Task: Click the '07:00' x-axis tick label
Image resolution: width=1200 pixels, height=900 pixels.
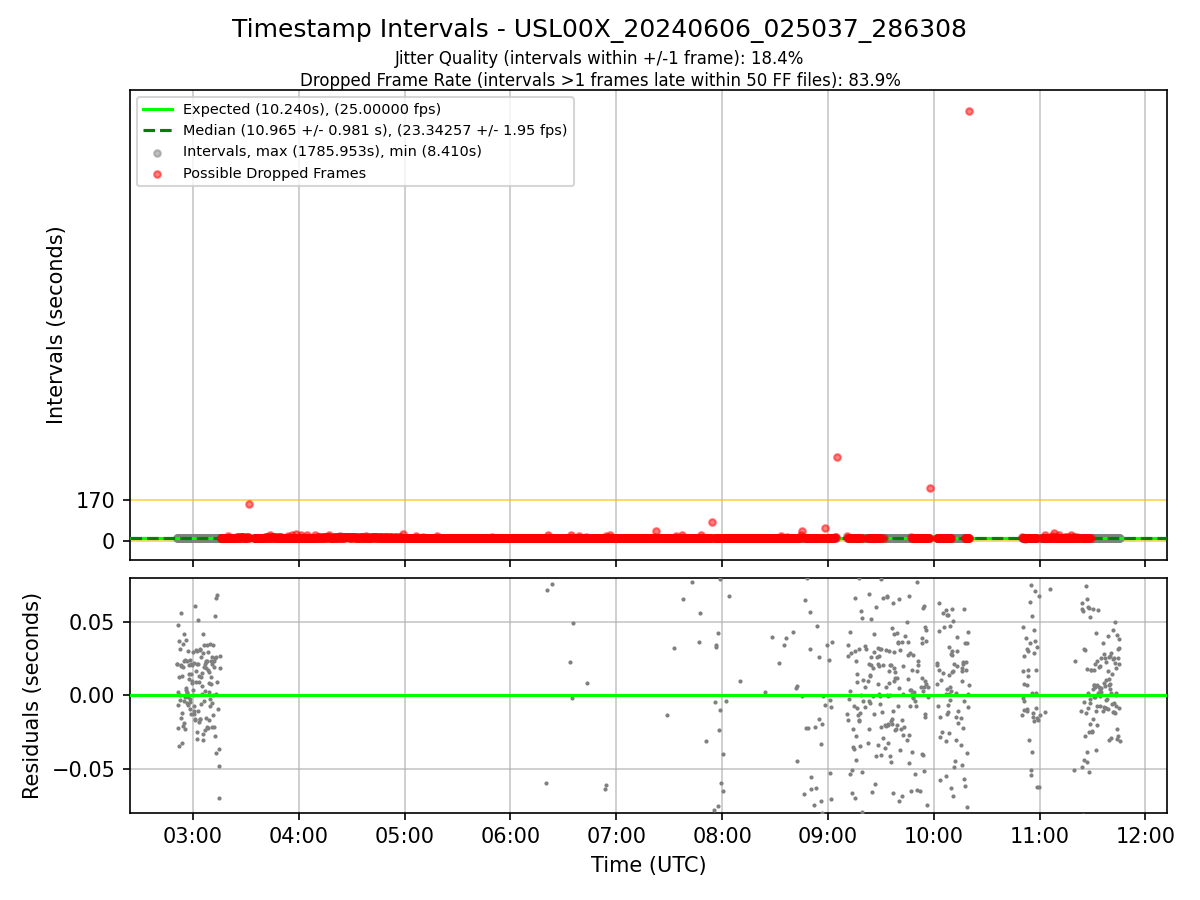Action: [x=616, y=834]
